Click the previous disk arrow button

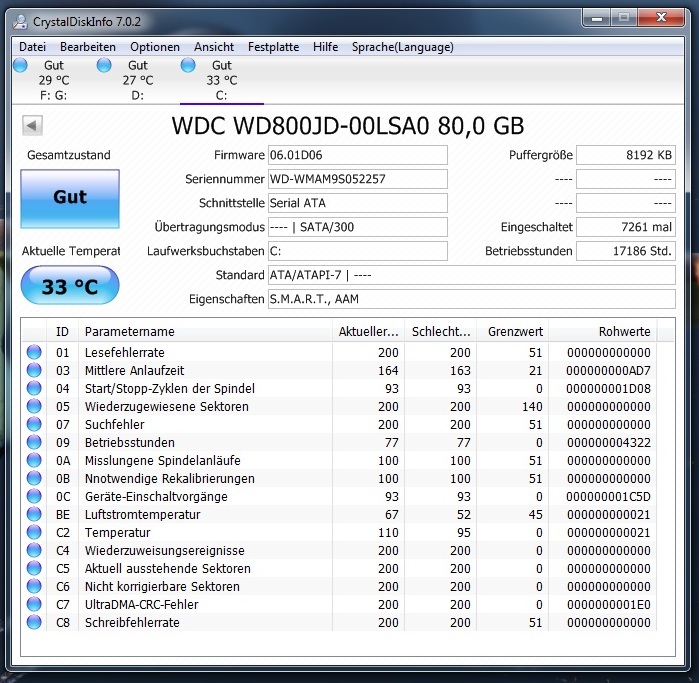click(x=32, y=125)
